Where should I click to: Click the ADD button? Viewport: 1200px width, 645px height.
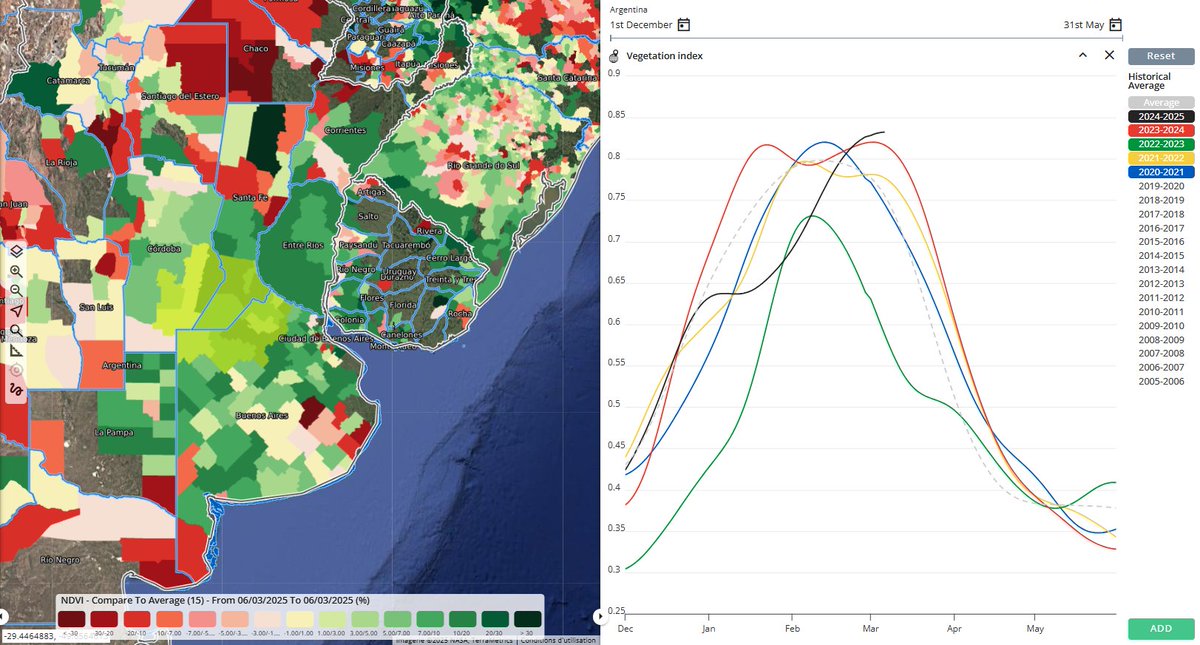[x=1161, y=629]
